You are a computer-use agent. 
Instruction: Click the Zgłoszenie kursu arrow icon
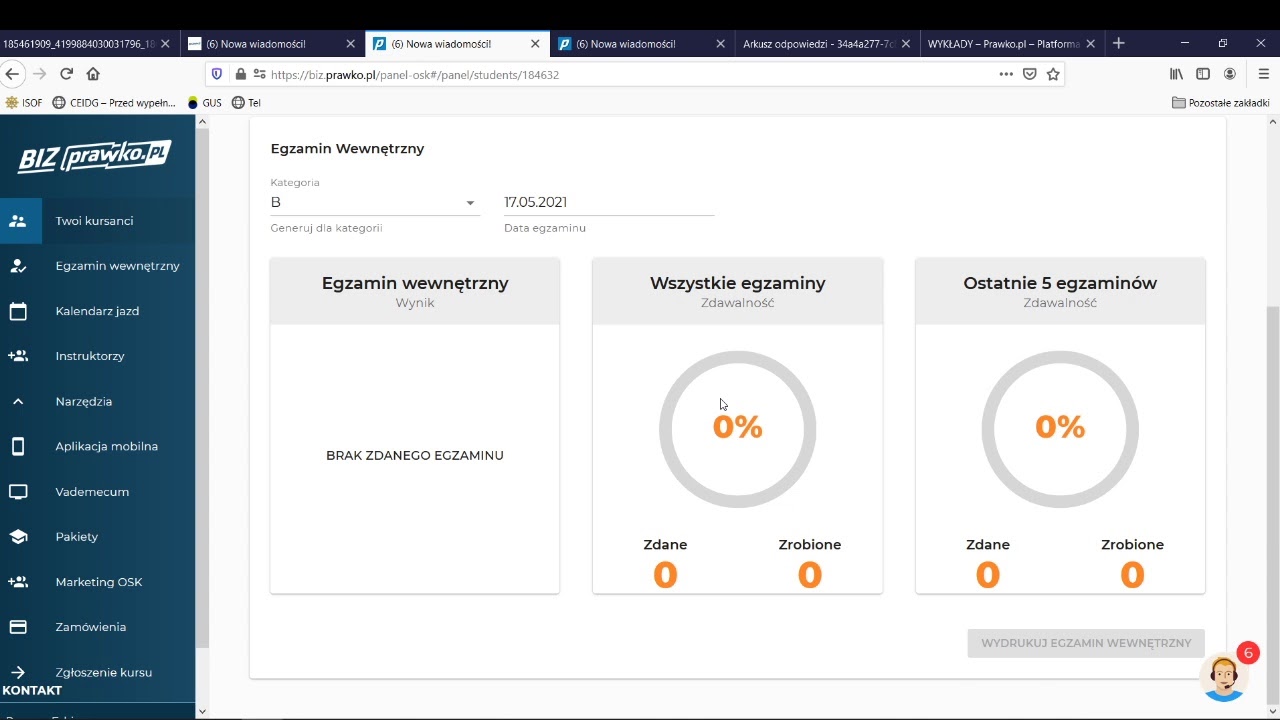[x=18, y=672]
